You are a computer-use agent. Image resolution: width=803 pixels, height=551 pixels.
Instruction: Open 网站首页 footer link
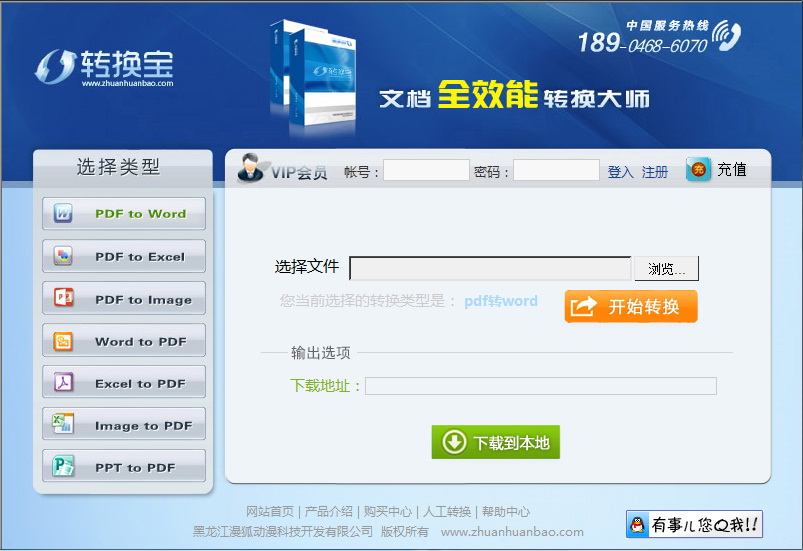tap(270, 512)
